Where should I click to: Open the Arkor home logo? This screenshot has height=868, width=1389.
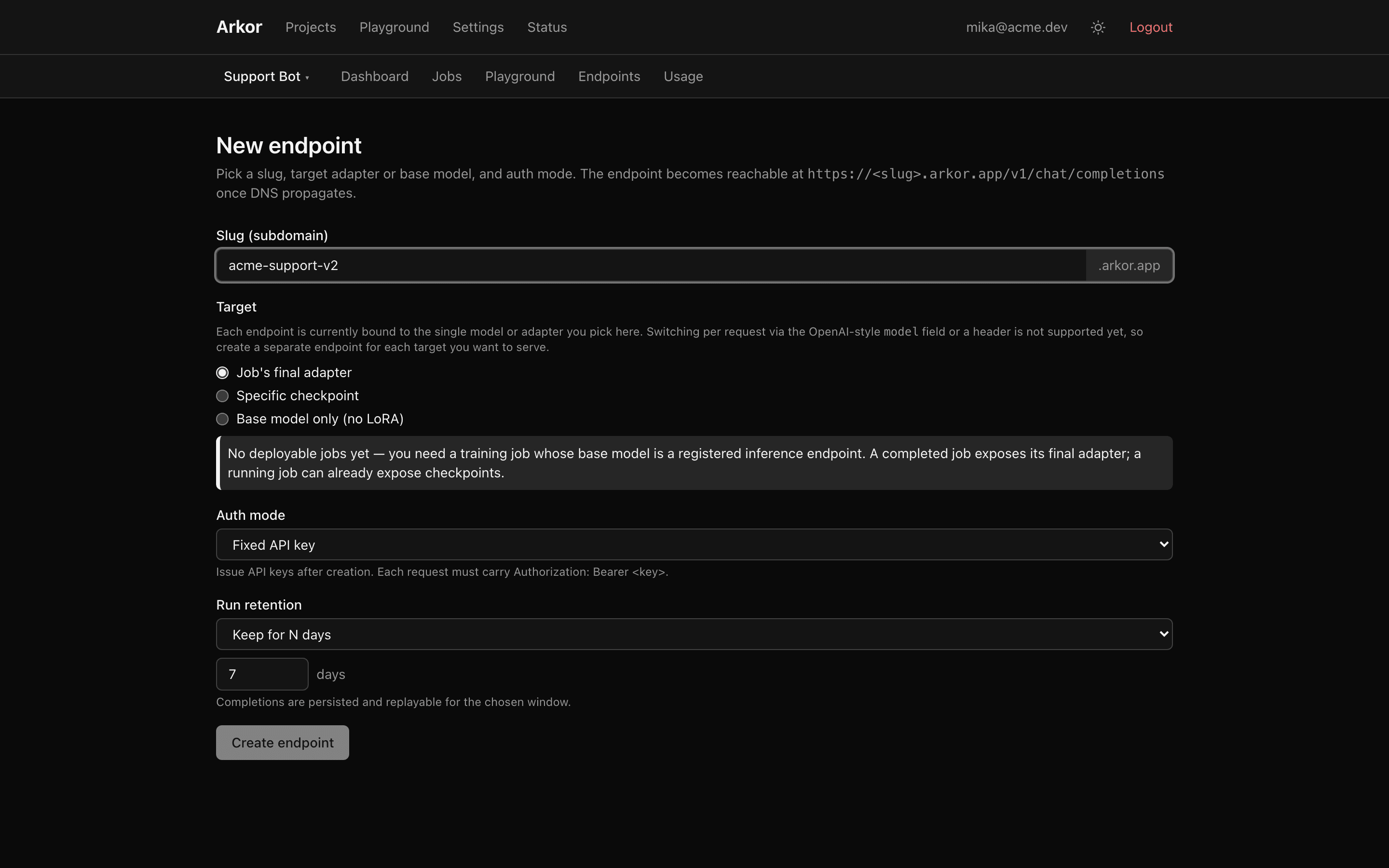click(239, 27)
